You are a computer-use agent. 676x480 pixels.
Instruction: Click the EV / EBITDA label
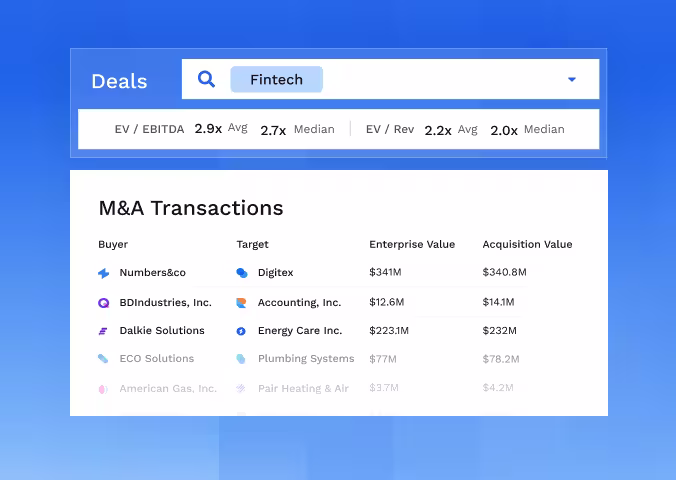pyautogui.click(x=149, y=129)
